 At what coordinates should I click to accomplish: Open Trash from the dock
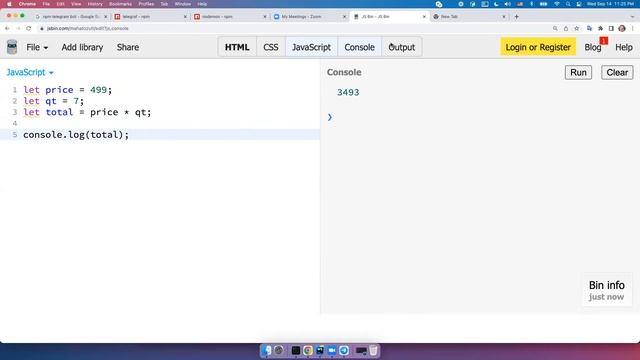373,350
